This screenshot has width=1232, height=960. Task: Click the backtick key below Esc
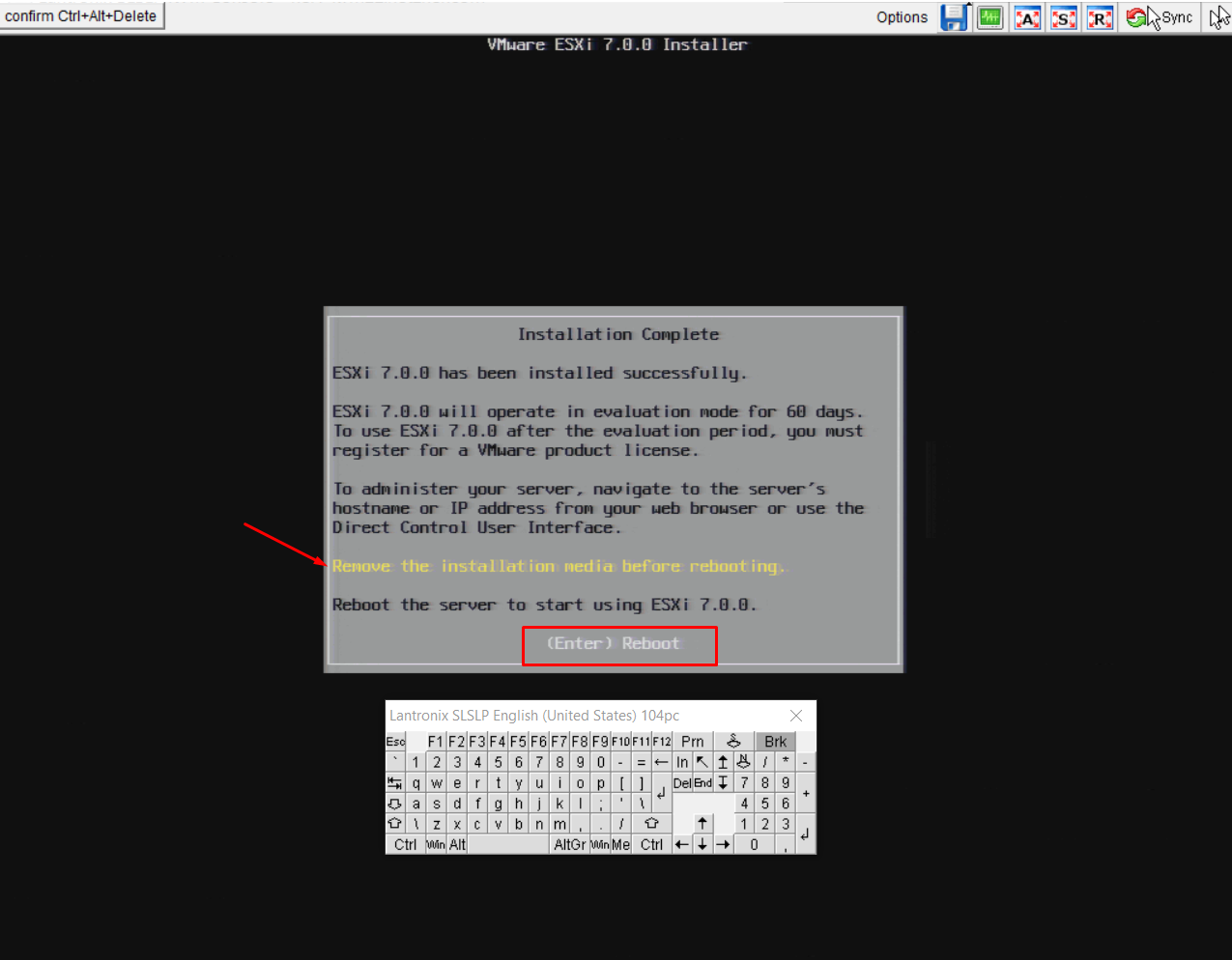[x=394, y=762]
